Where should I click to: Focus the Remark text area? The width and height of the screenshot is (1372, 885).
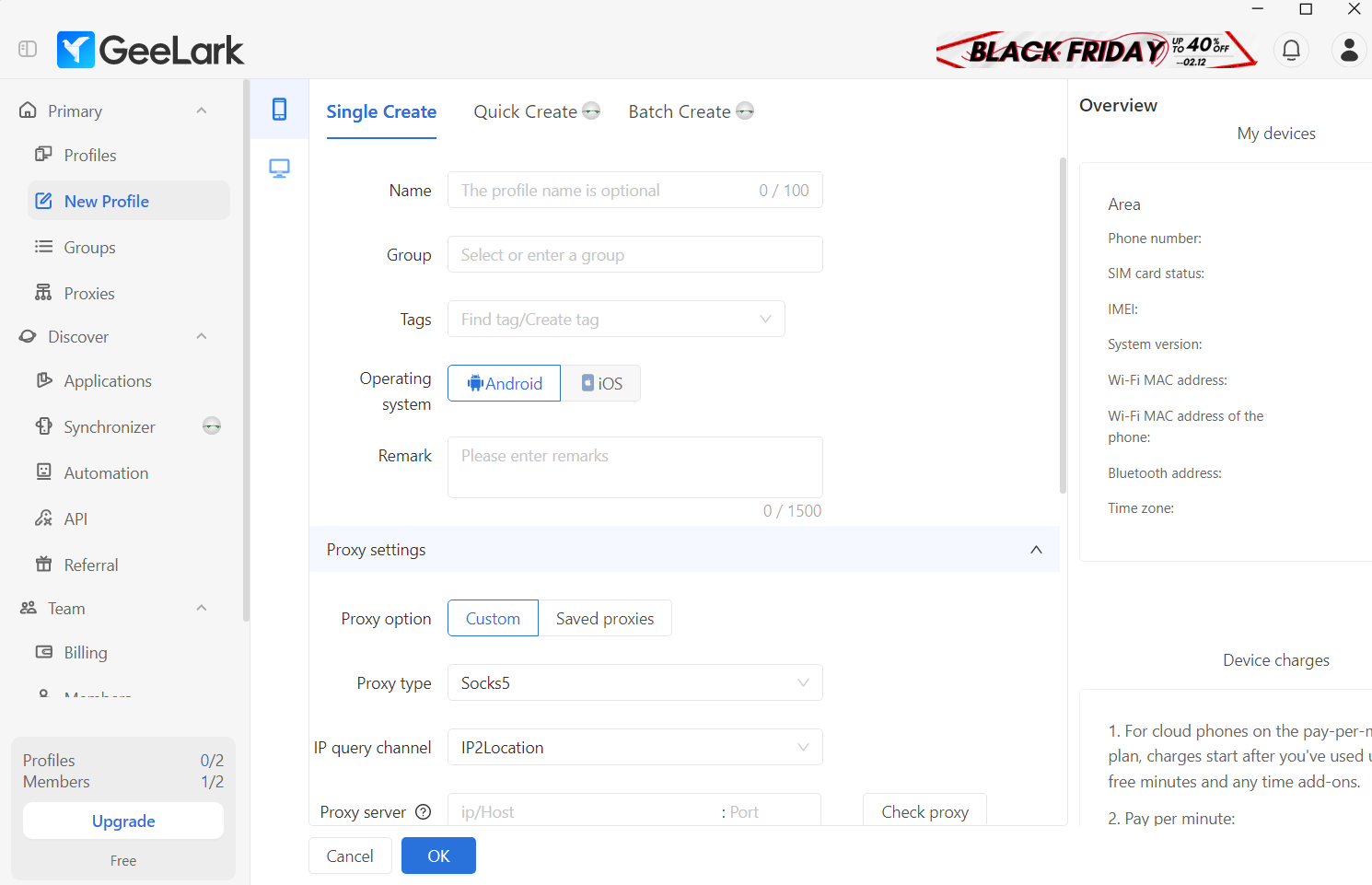pos(634,467)
